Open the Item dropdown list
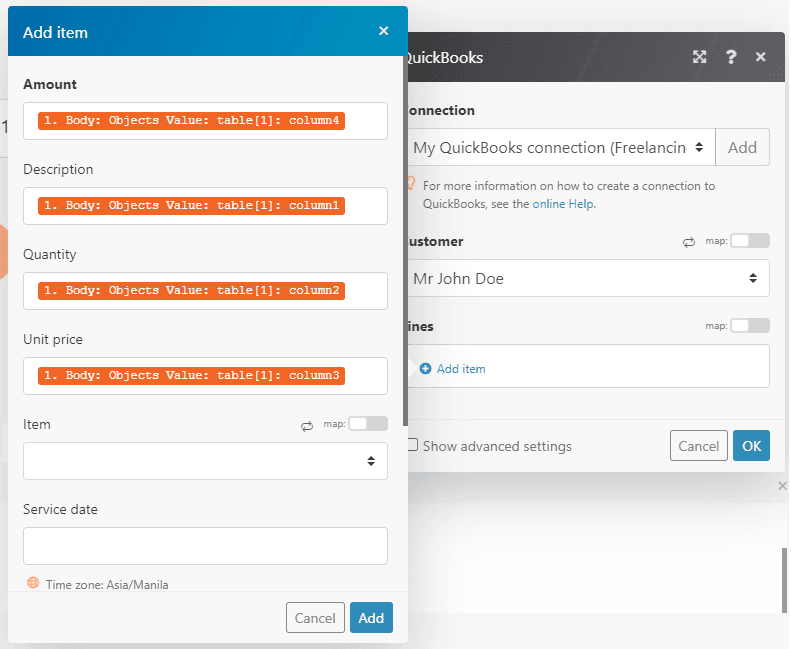This screenshot has width=791, height=649. point(205,461)
